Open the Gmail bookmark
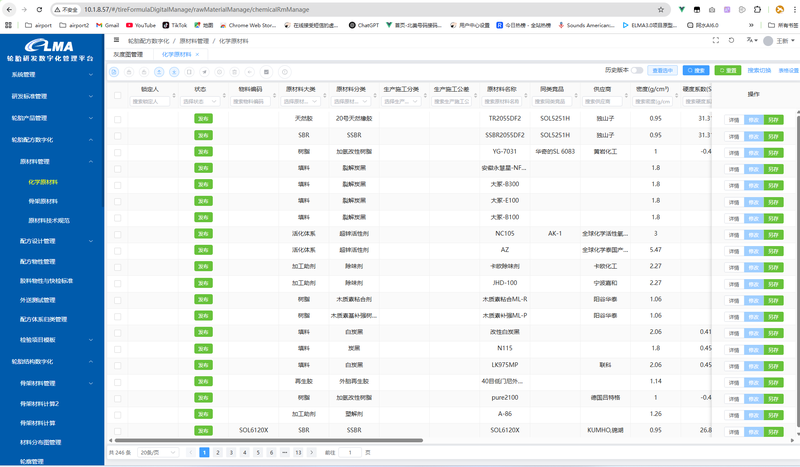This screenshot has width=800, height=467. [x=108, y=25]
